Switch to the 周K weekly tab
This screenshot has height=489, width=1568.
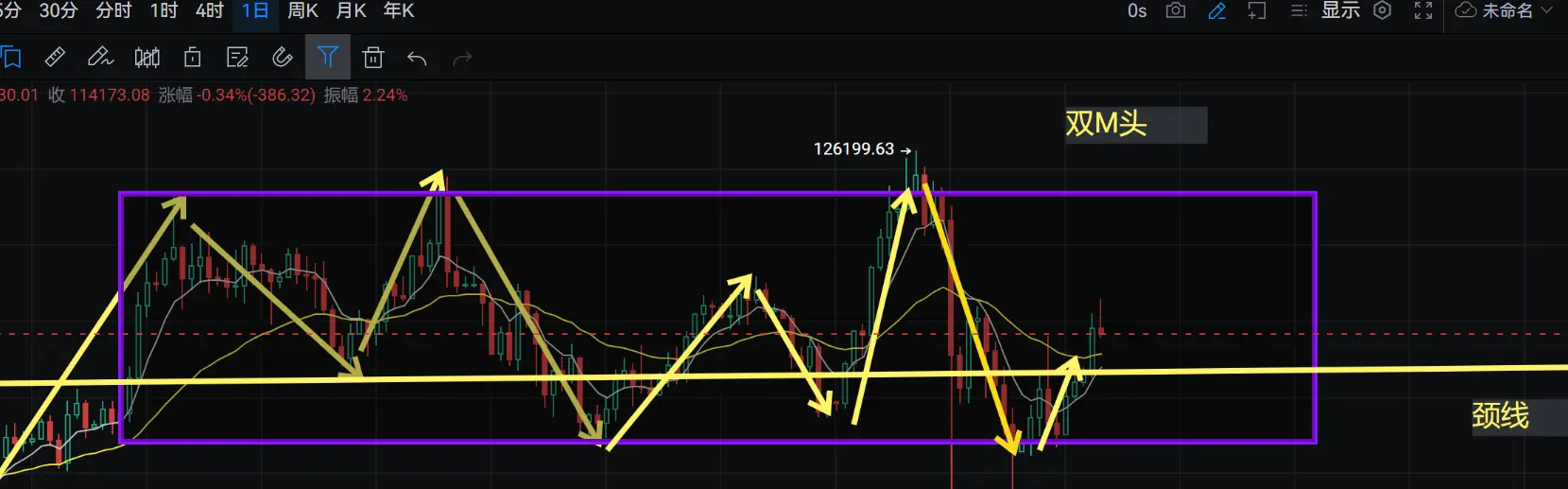(302, 10)
